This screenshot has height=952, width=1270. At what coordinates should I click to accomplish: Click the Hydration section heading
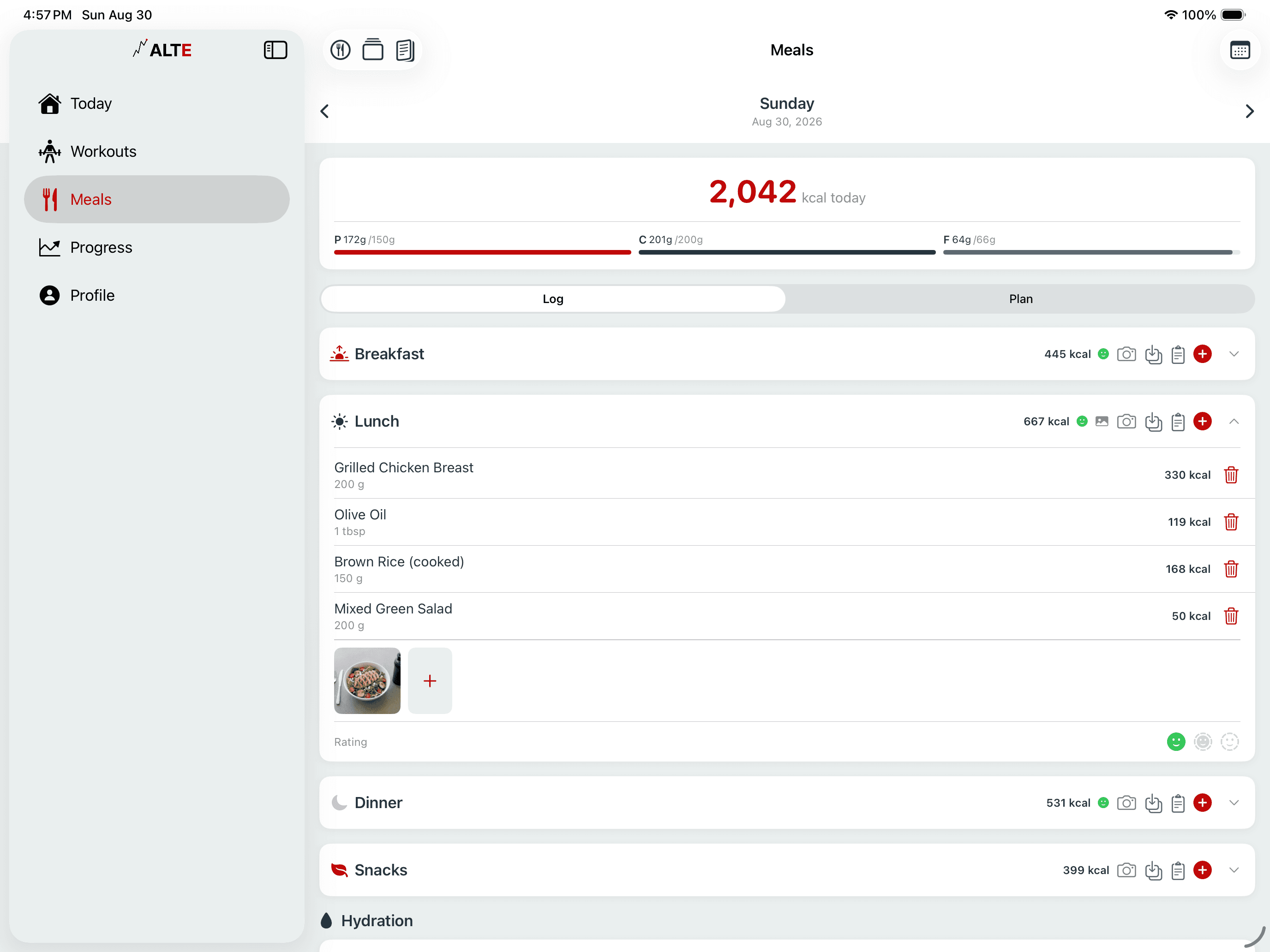click(x=377, y=921)
